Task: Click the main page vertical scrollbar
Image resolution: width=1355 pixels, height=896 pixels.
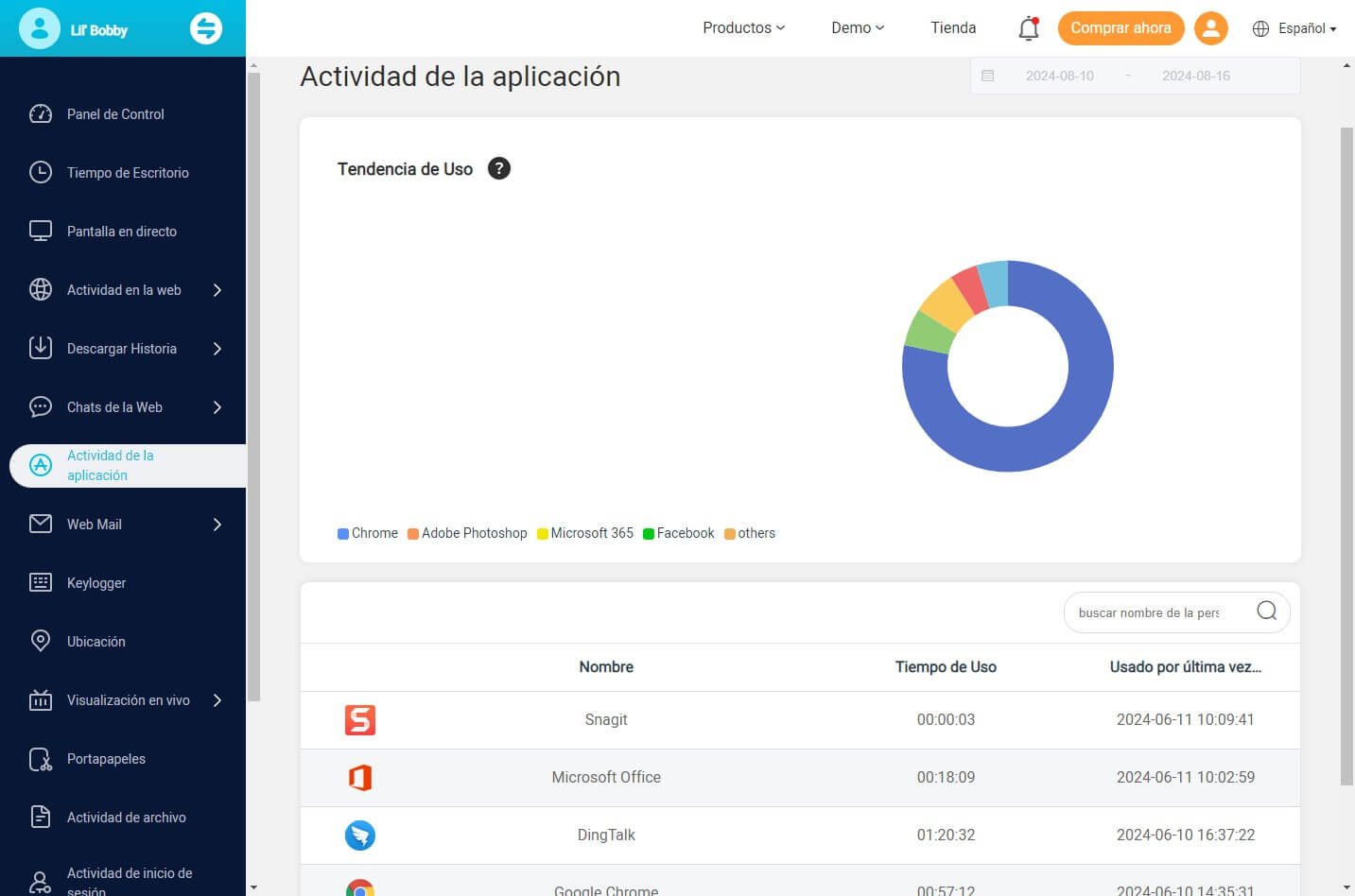Action: pyautogui.click(x=1346, y=457)
